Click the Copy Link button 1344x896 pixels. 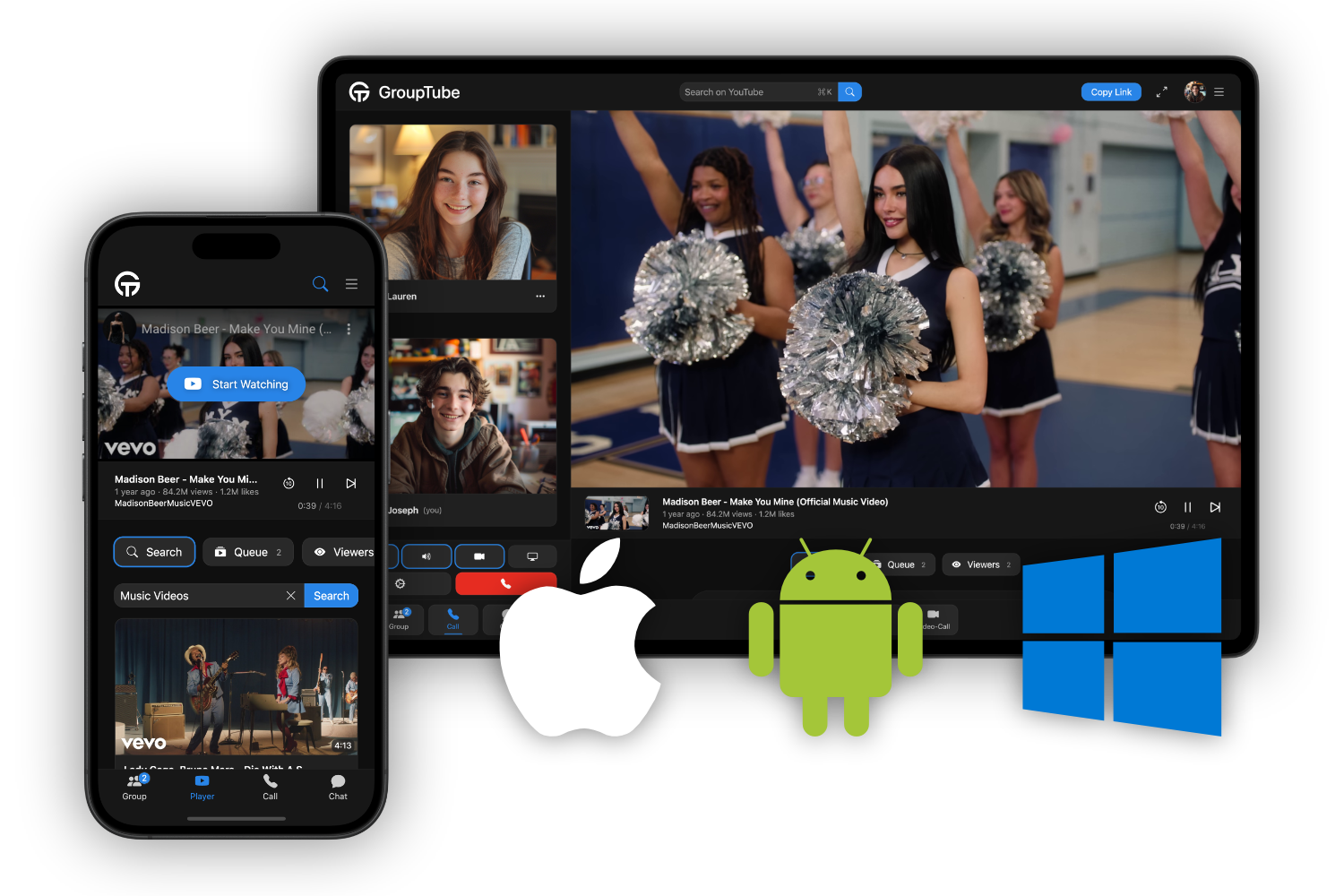(1111, 92)
